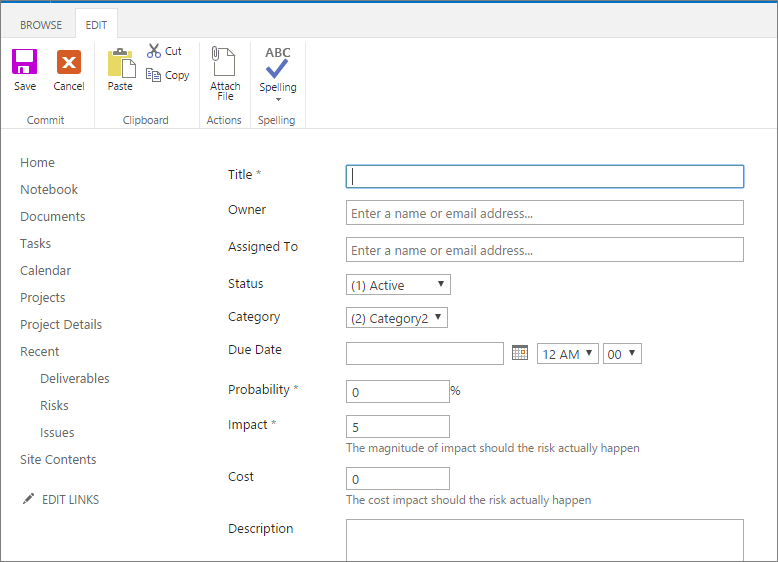
Task: Open Tasks in the left navigation
Action: point(35,244)
